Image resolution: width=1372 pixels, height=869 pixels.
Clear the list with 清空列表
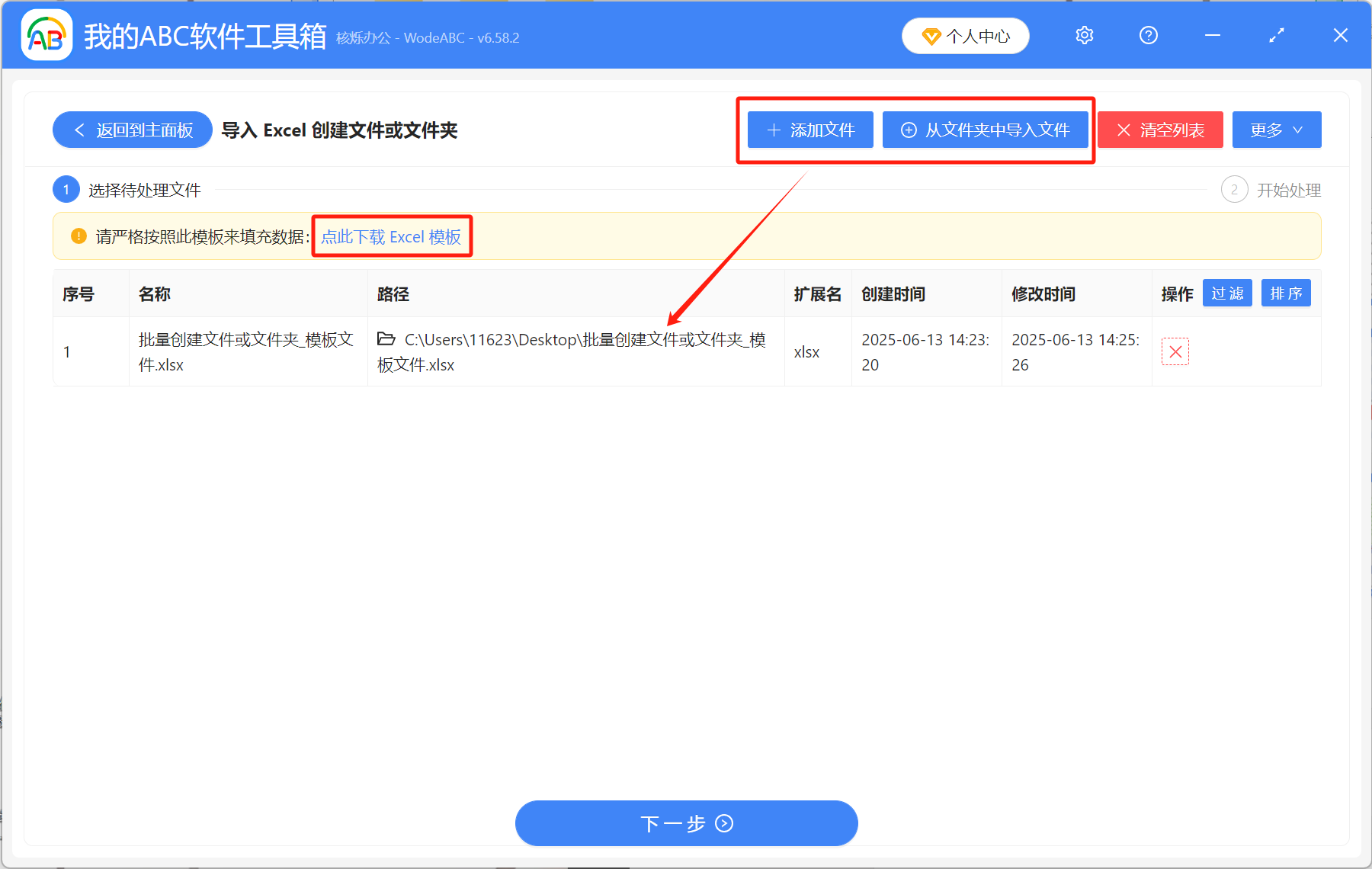(x=1159, y=130)
